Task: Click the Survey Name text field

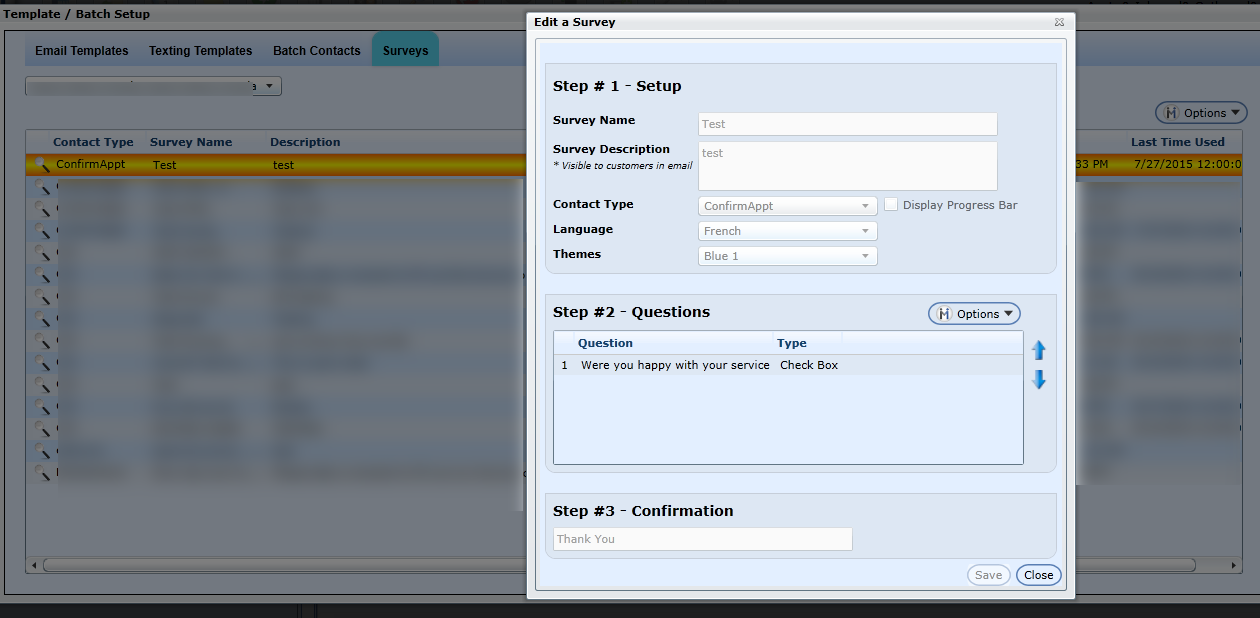Action: click(847, 124)
